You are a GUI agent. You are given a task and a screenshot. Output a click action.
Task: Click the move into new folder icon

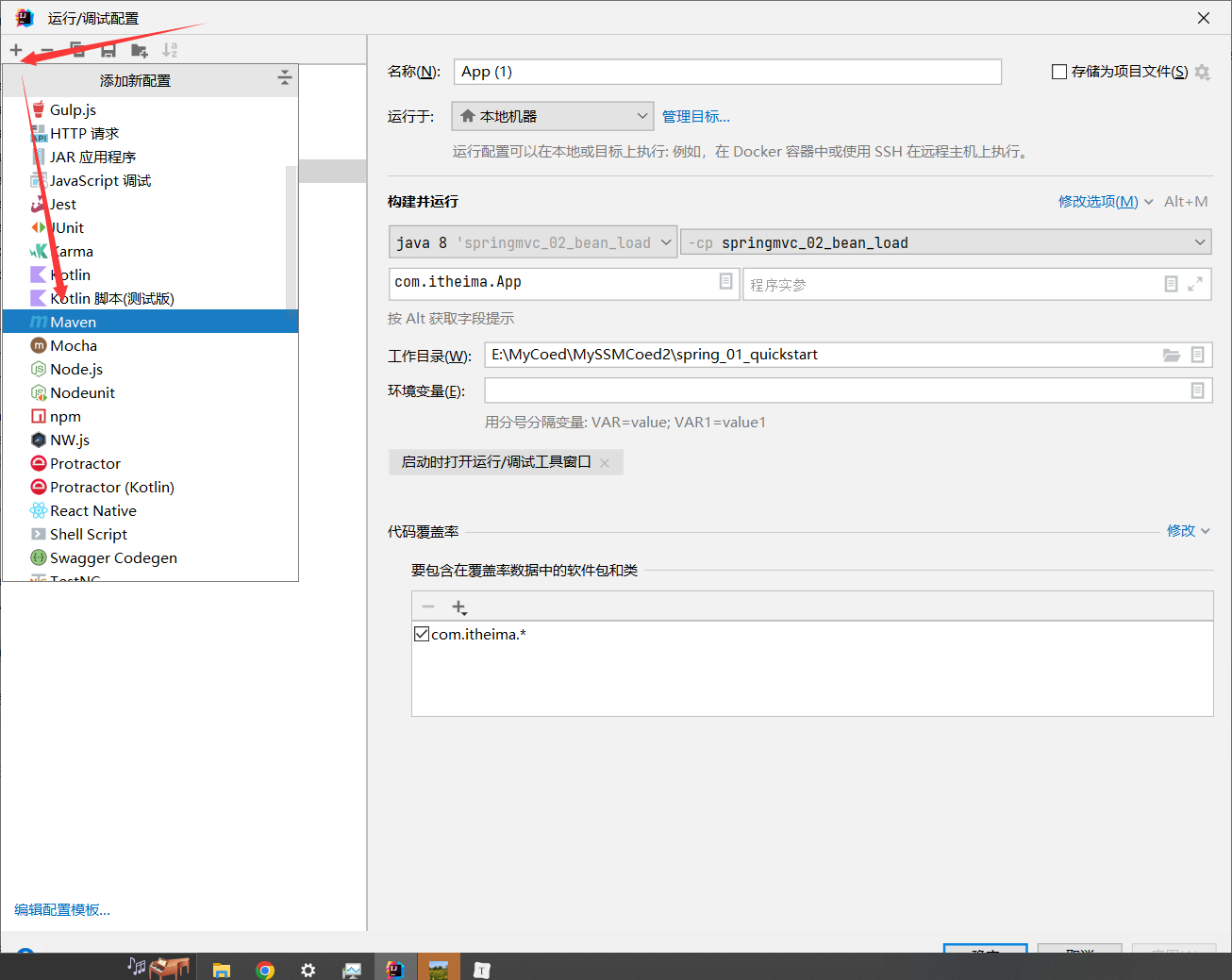pos(140,50)
